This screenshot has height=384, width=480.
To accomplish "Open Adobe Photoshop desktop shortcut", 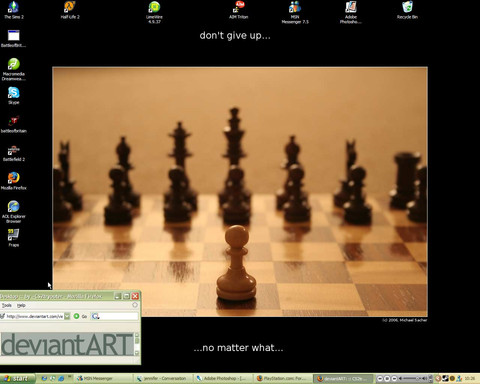I will [x=351, y=12].
